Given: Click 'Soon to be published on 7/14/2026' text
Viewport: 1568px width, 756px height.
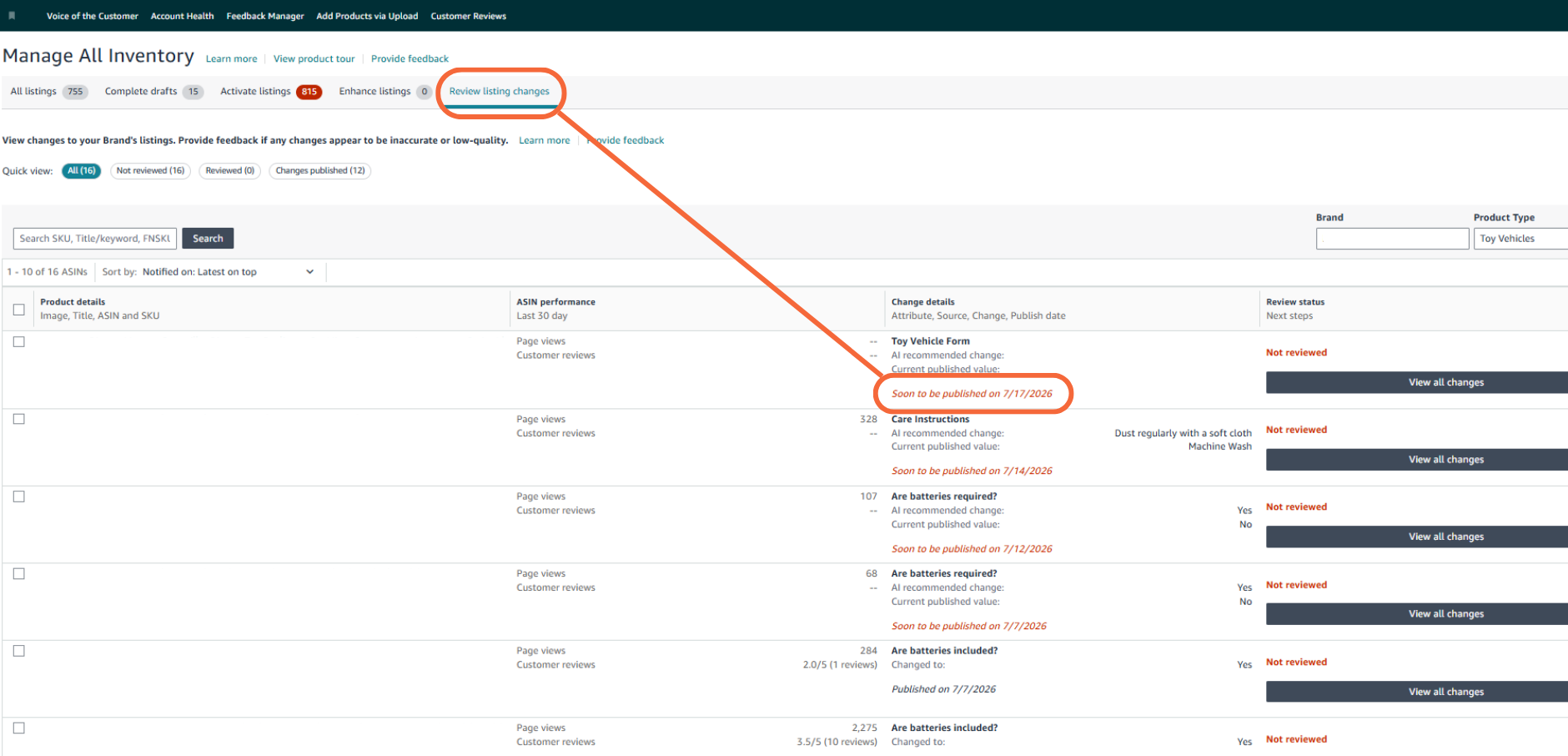Looking at the screenshot, I should (x=972, y=471).
